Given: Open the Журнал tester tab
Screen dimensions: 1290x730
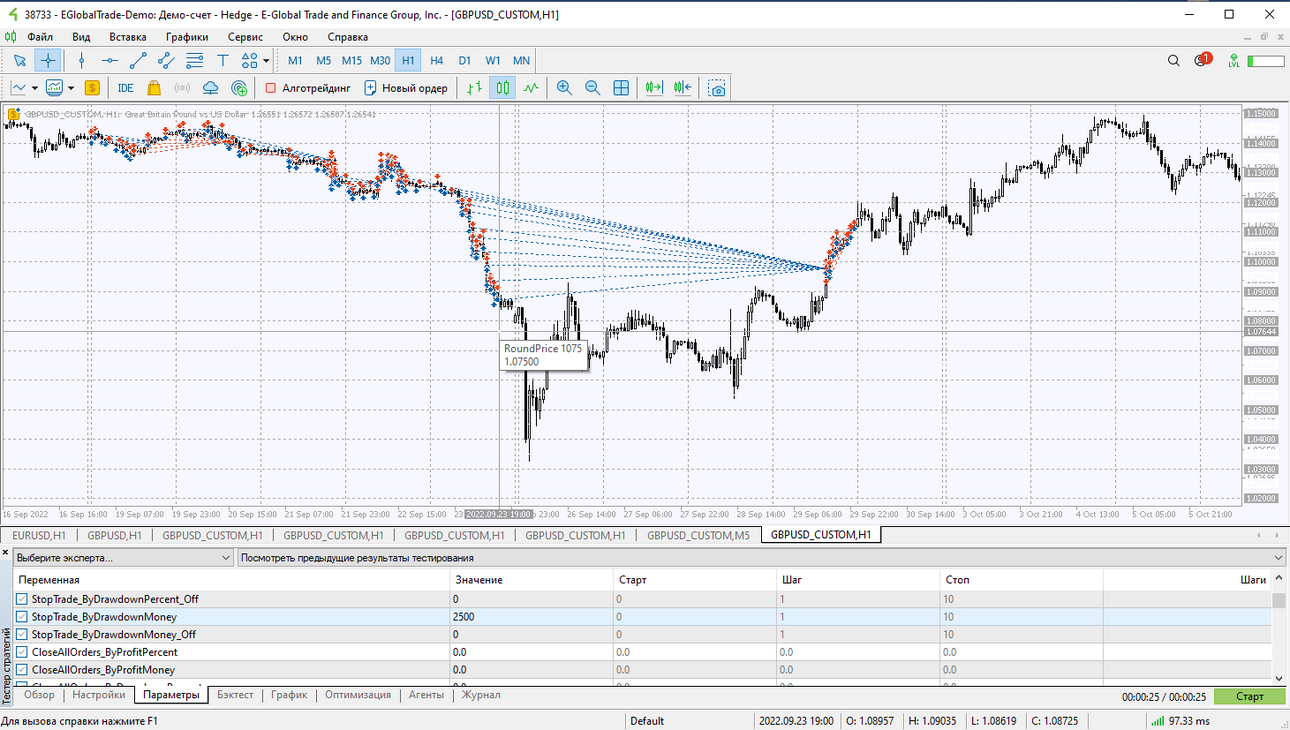Looking at the screenshot, I should tap(481, 695).
